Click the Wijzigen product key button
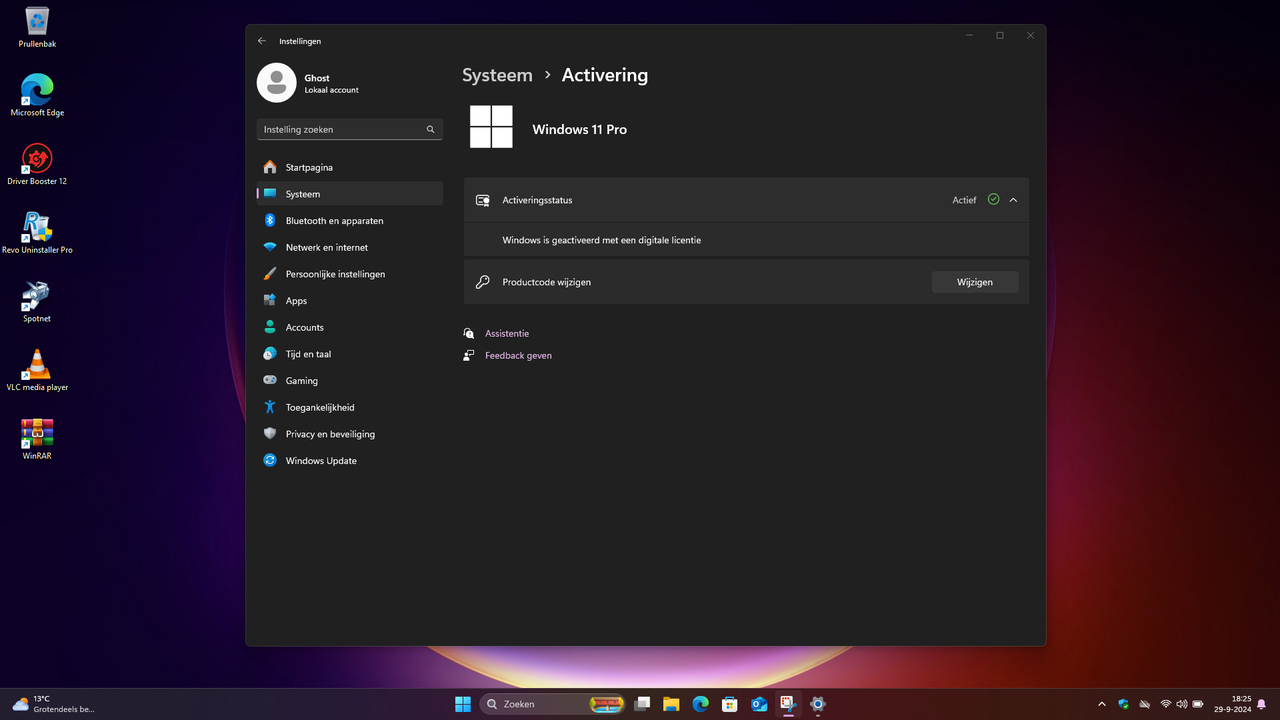The width and height of the screenshot is (1280, 720). pyautogui.click(x=975, y=282)
